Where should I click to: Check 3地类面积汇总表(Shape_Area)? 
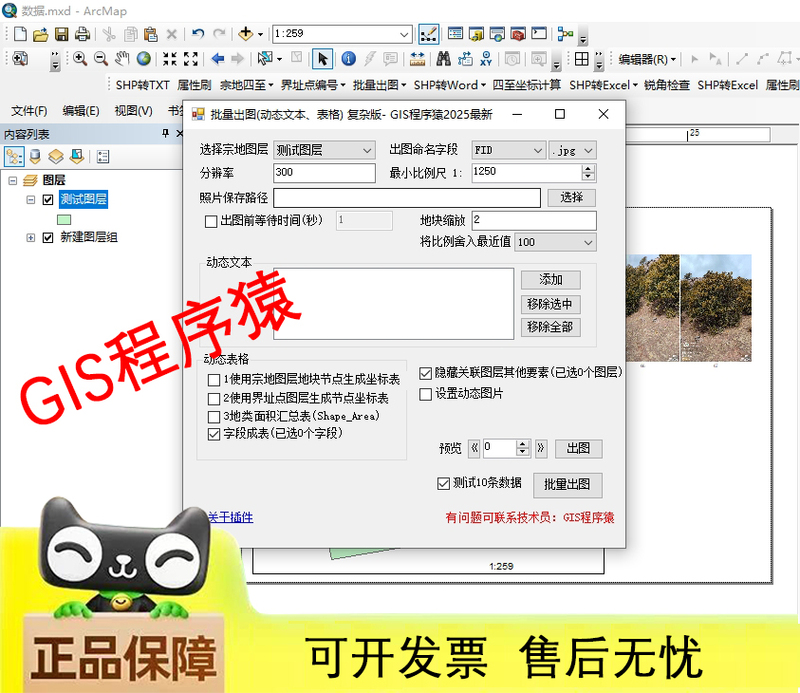214,416
